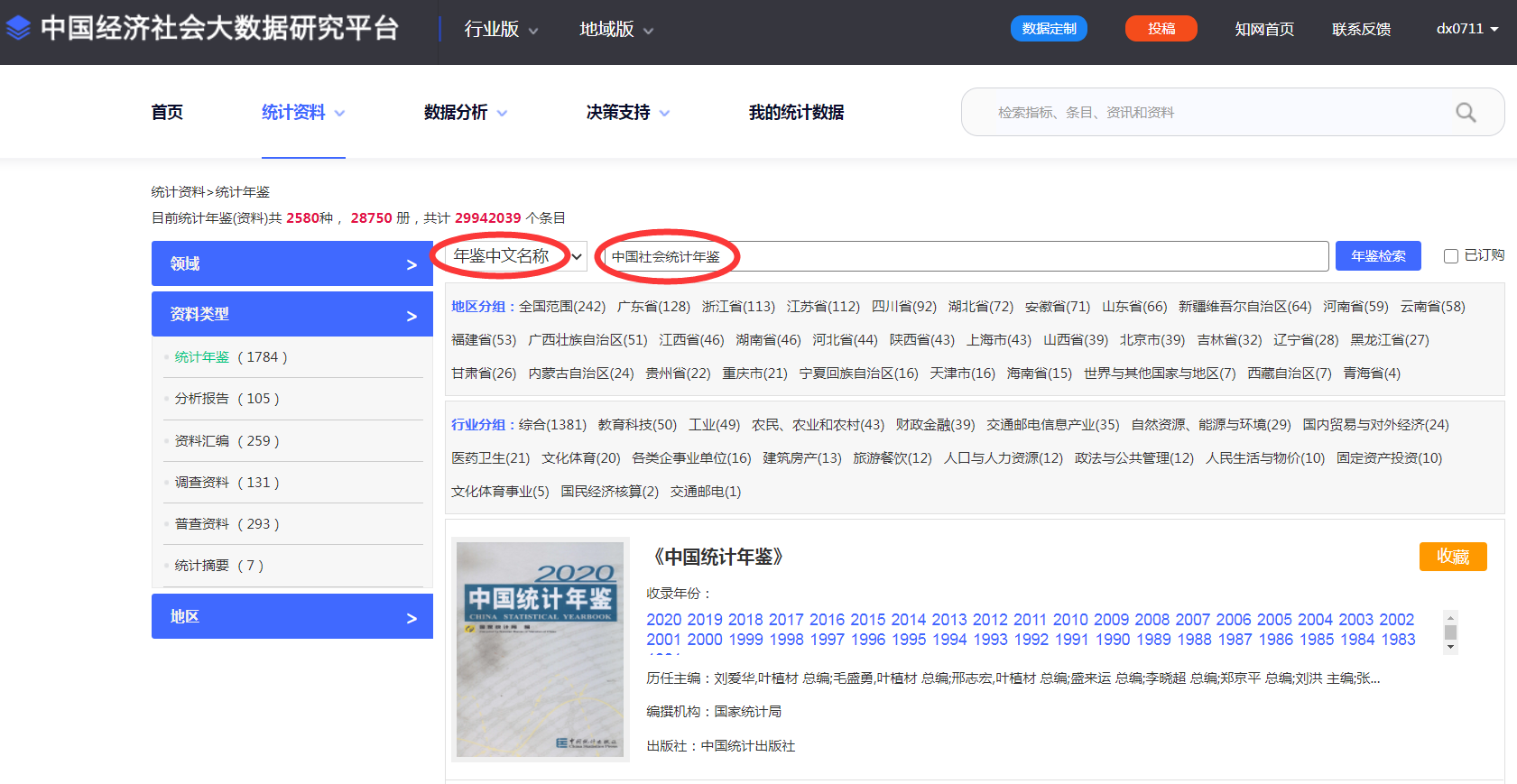Screen dimensions: 1517x784
Task: Filter by industry 旅游餐饮(12)
Action: point(893,458)
